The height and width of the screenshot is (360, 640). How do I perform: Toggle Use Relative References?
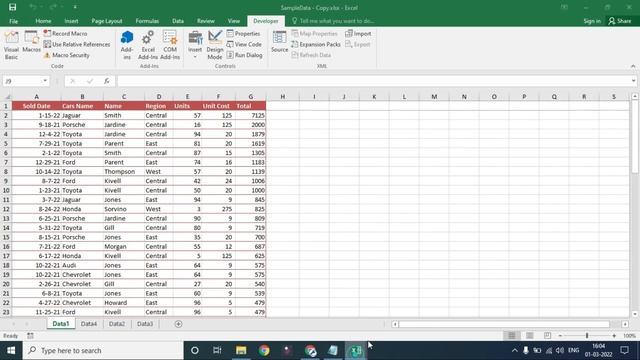77,44
